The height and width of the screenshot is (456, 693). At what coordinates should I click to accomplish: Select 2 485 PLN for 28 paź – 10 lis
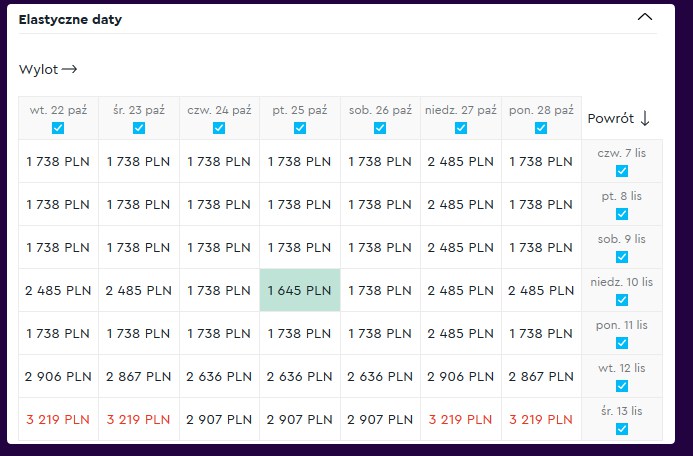pos(541,290)
